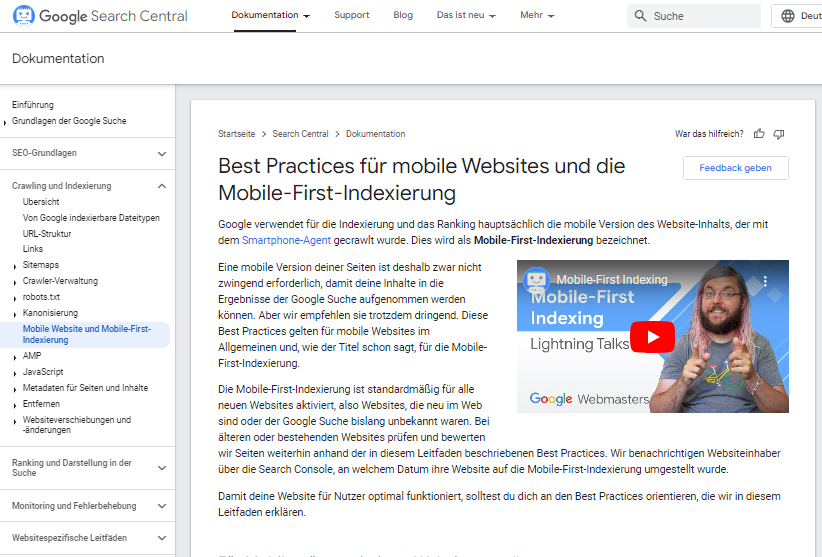
Task: Click the Google Search Central robot logo
Action: tap(24, 16)
